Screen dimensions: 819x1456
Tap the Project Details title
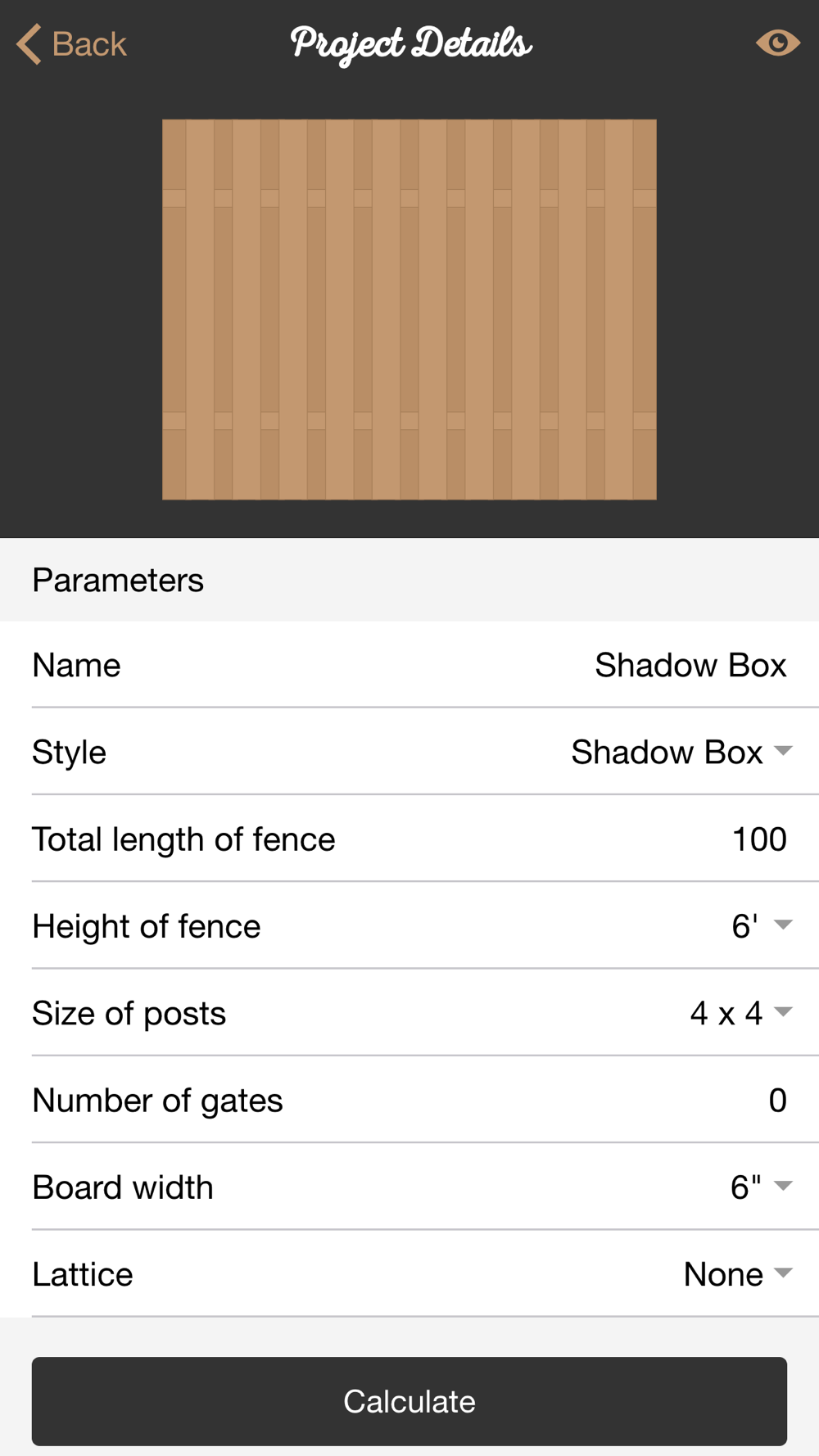coord(411,44)
